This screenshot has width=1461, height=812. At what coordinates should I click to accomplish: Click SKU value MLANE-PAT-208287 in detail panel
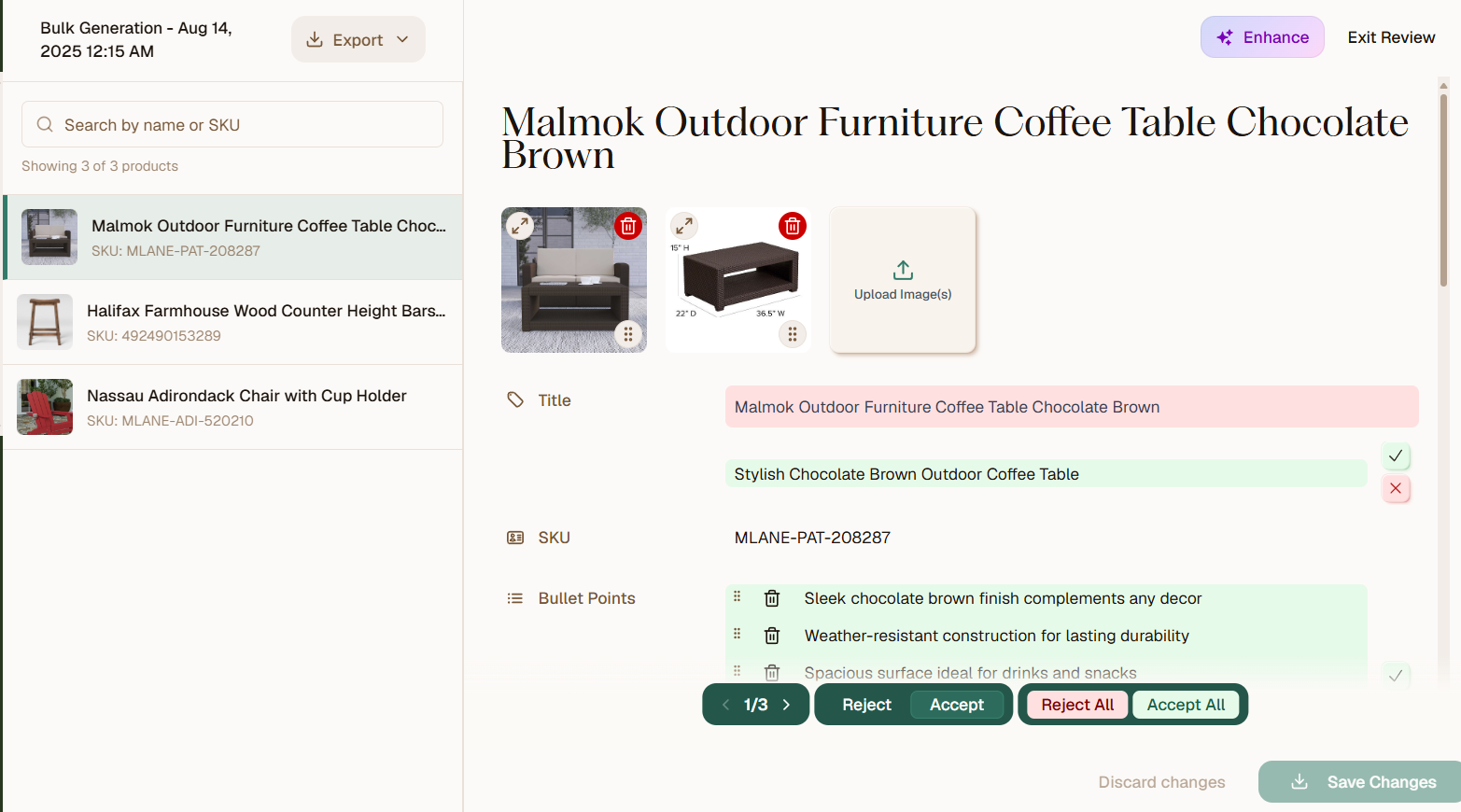(x=812, y=538)
